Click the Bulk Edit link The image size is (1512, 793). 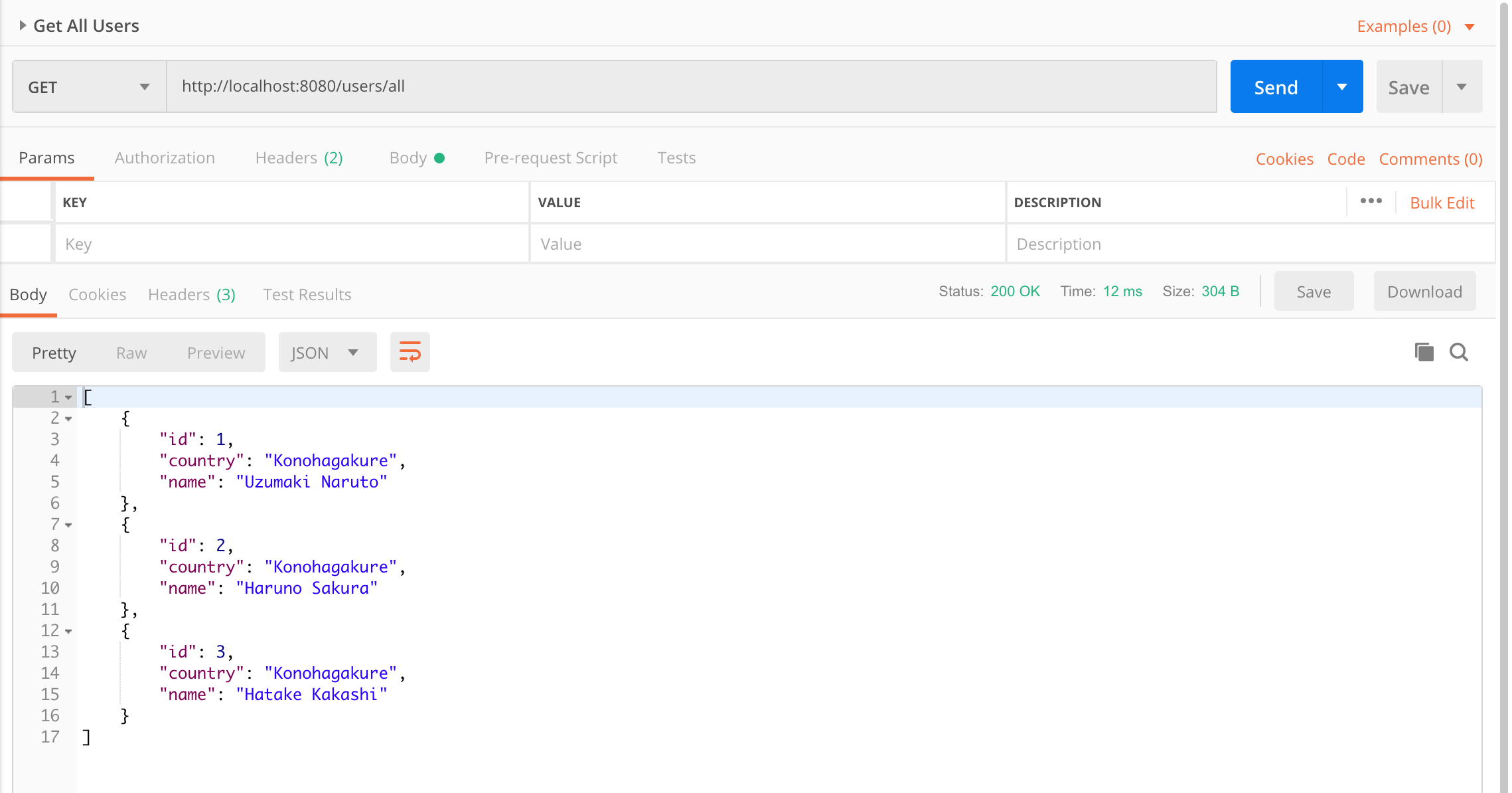click(1442, 203)
